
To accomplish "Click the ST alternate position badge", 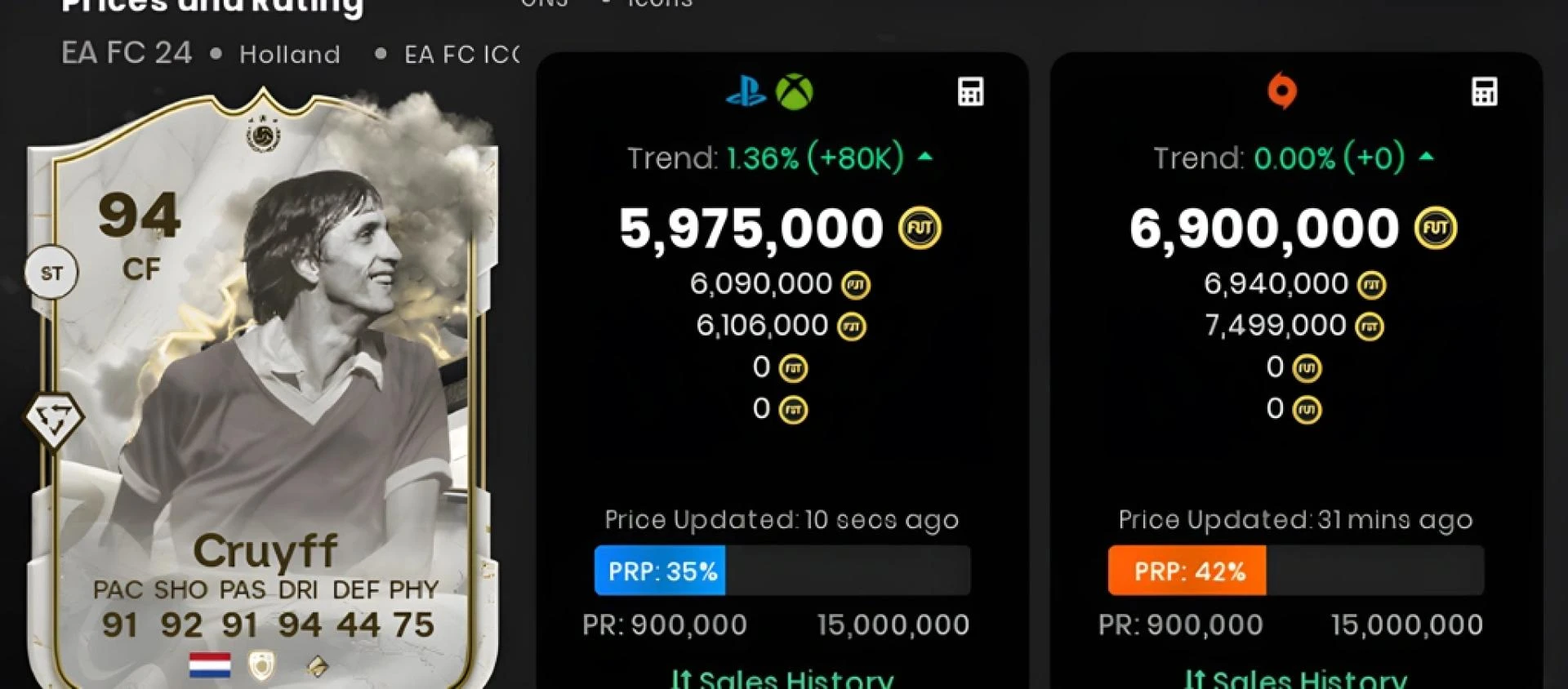I will (x=51, y=273).
